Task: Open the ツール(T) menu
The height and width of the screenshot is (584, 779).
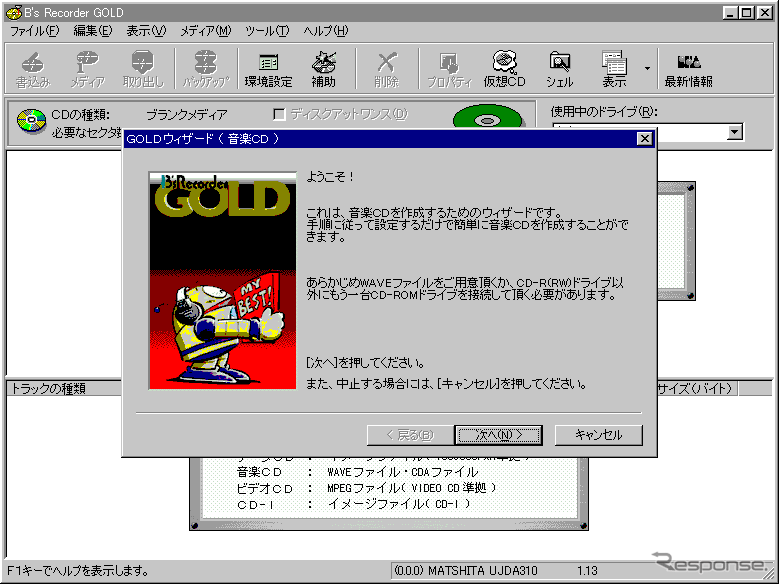Action: (x=267, y=31)
